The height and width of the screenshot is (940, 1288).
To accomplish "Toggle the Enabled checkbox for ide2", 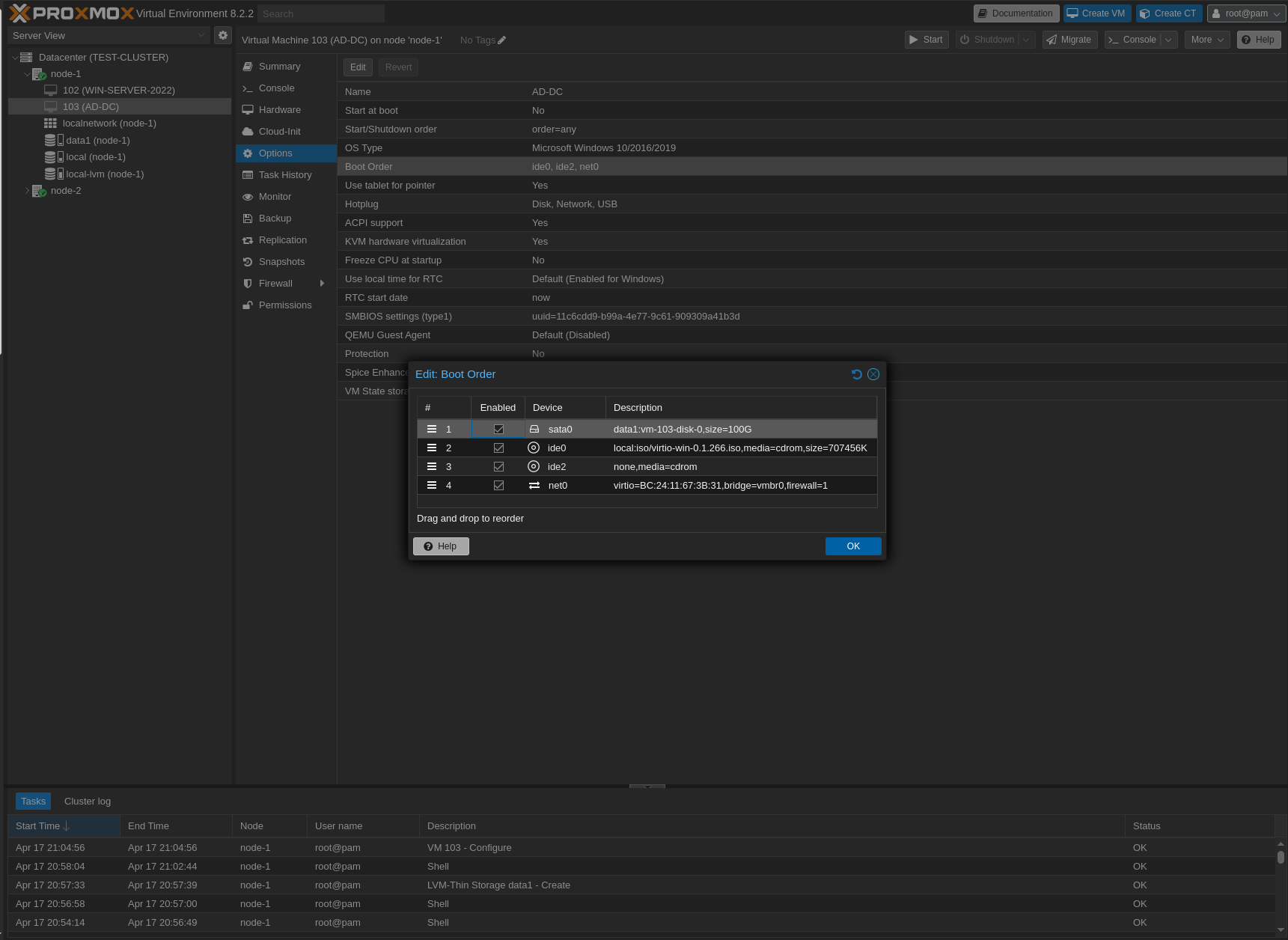I will tap(498, 466).
